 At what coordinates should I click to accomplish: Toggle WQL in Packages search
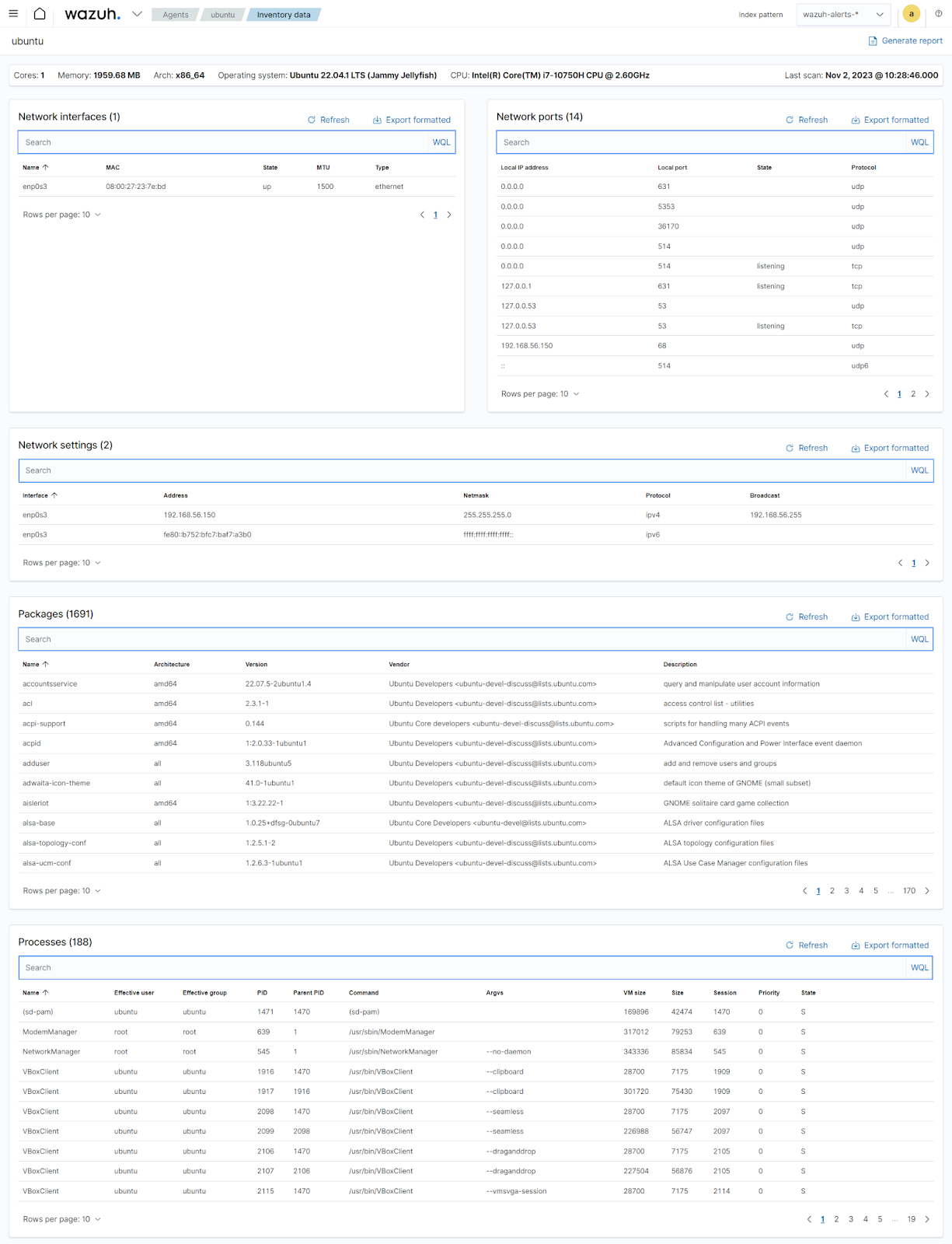[x=920, y=639]
